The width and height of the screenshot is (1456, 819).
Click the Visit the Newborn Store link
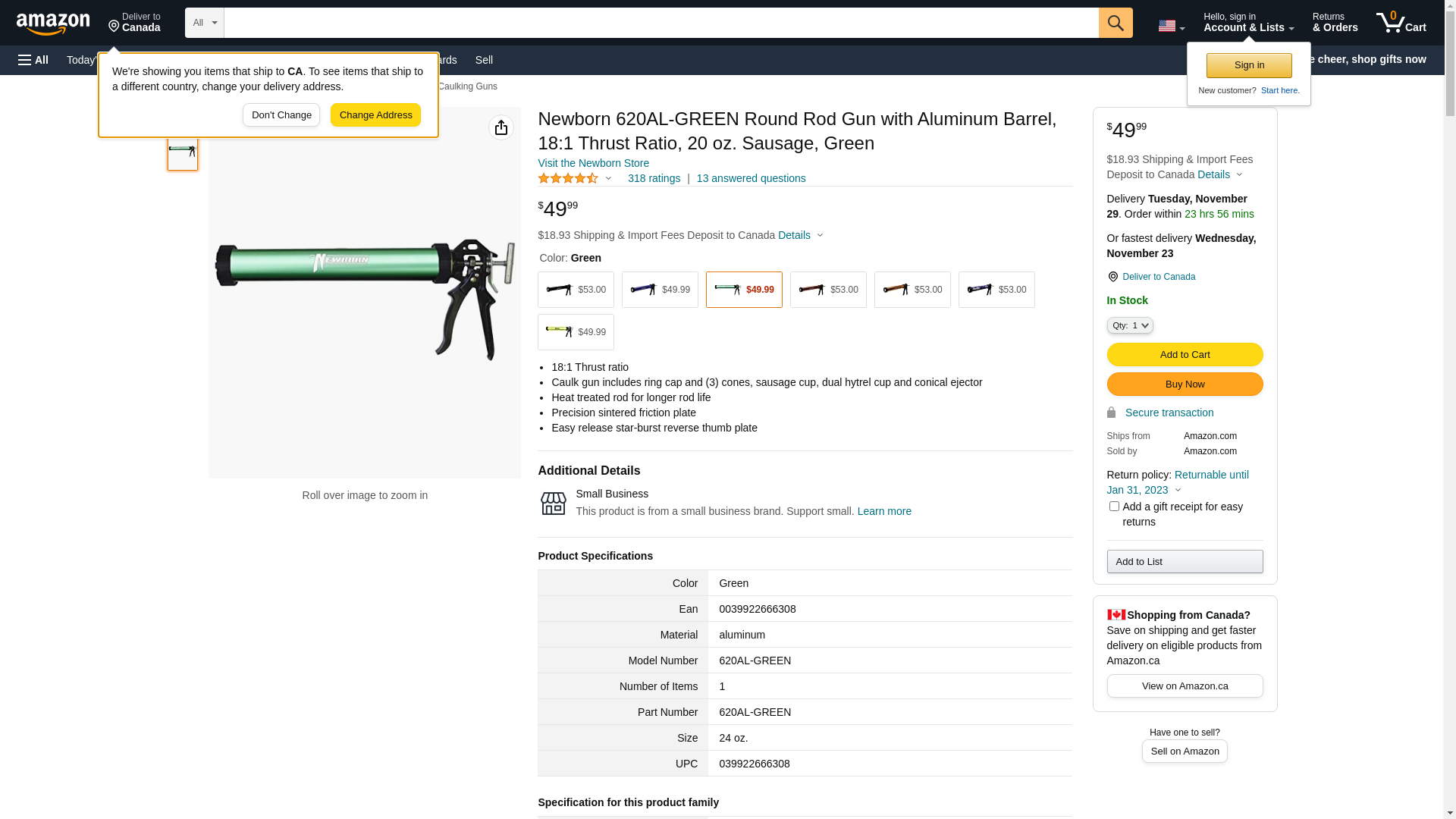click(593, 163)
